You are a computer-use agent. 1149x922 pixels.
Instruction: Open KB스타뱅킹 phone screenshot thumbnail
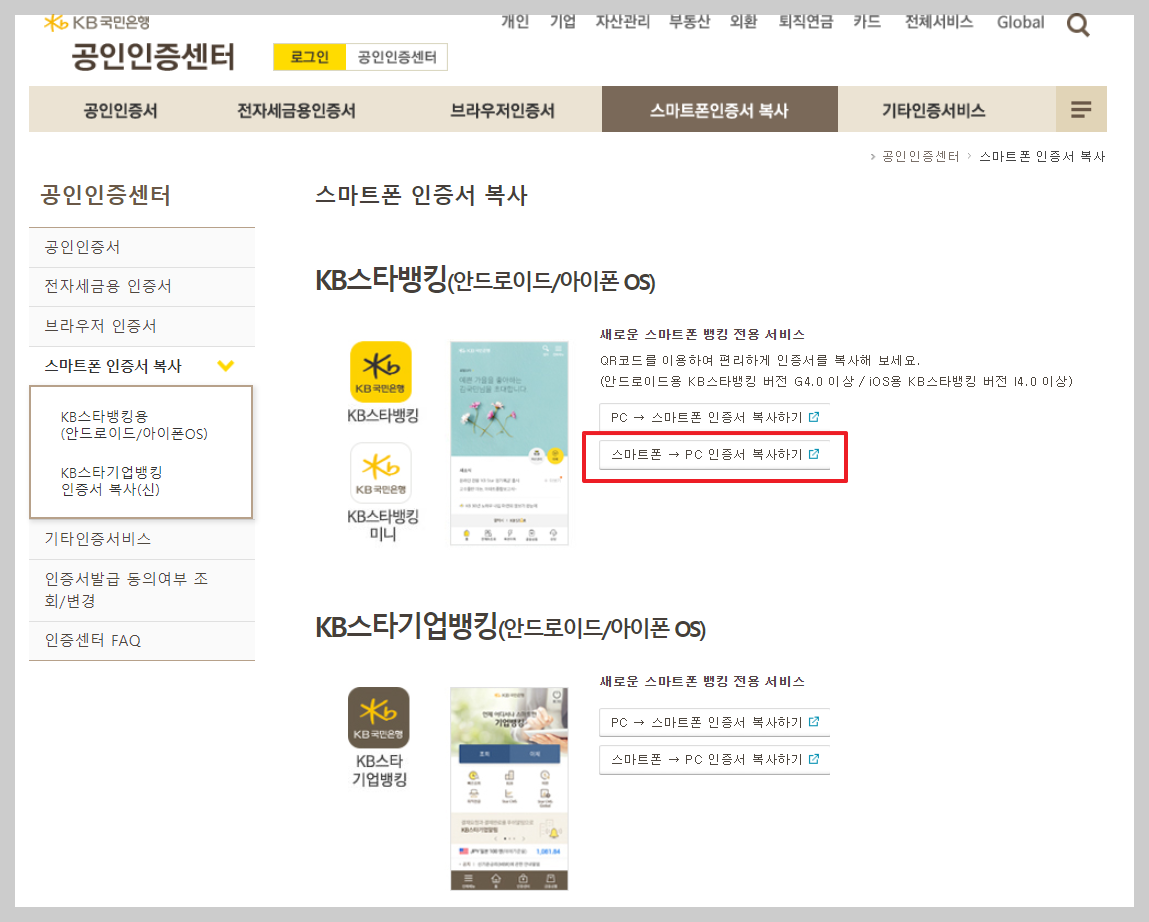509,443
